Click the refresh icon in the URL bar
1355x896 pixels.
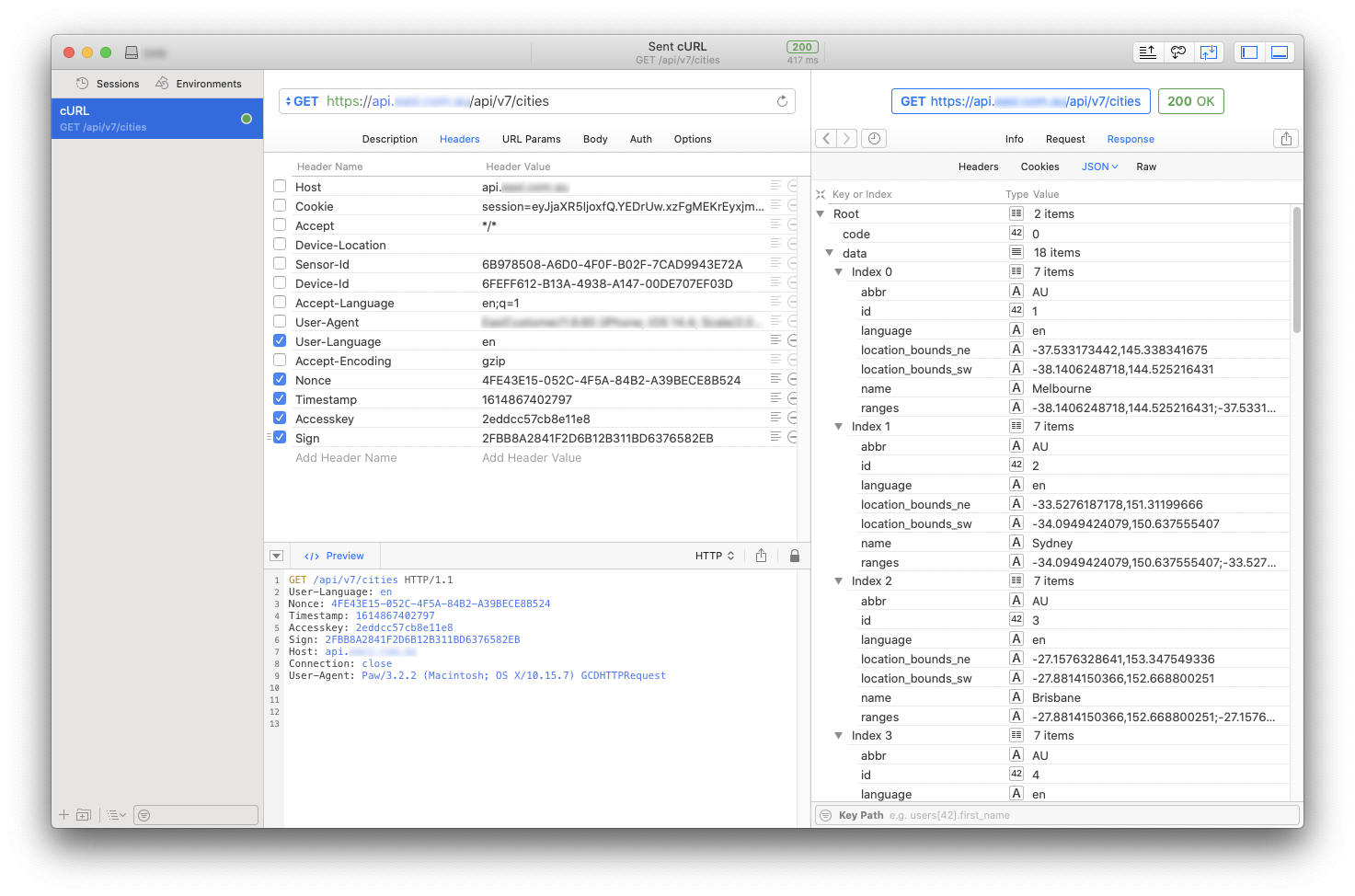(782, 101)
